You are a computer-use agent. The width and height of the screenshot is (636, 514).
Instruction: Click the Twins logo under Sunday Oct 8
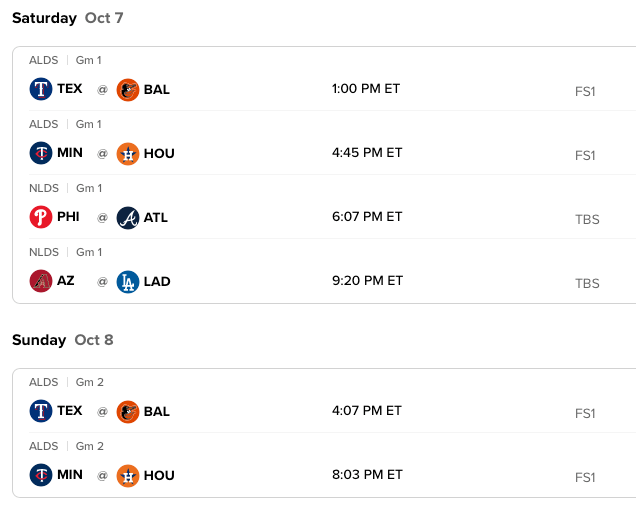(x=40, y=475)
